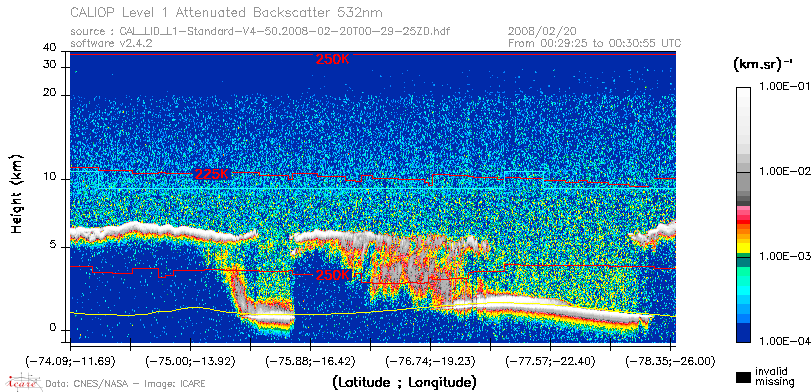Click the 40 height tick label

(x=50, y=48)
